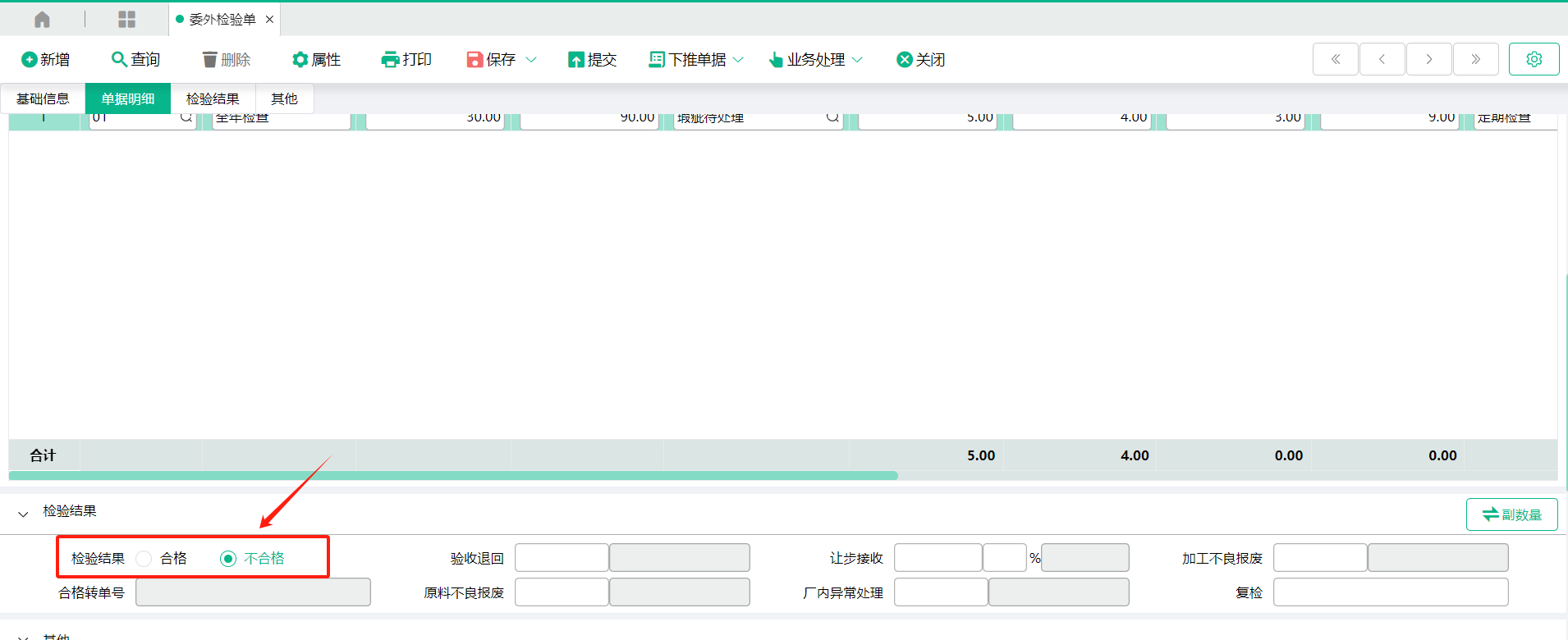
Task: Click search icon in 瑕疵待处理 cell
Action: pyautogui.click(x=832, y=117)
